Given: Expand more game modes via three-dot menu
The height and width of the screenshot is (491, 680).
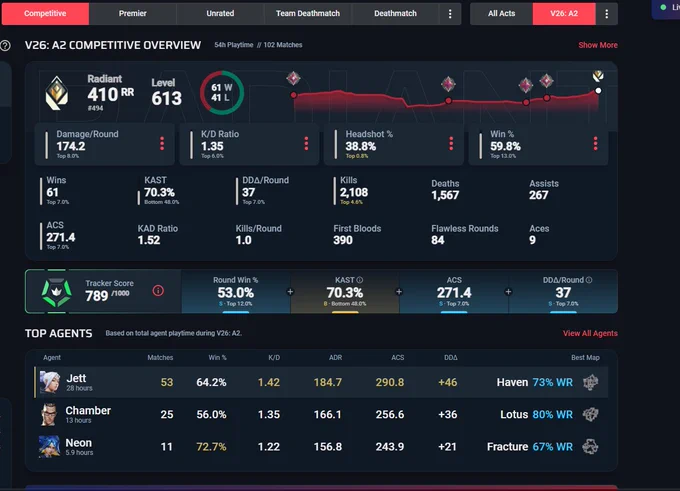Looking at the screenshot, I should click(450, 14).
